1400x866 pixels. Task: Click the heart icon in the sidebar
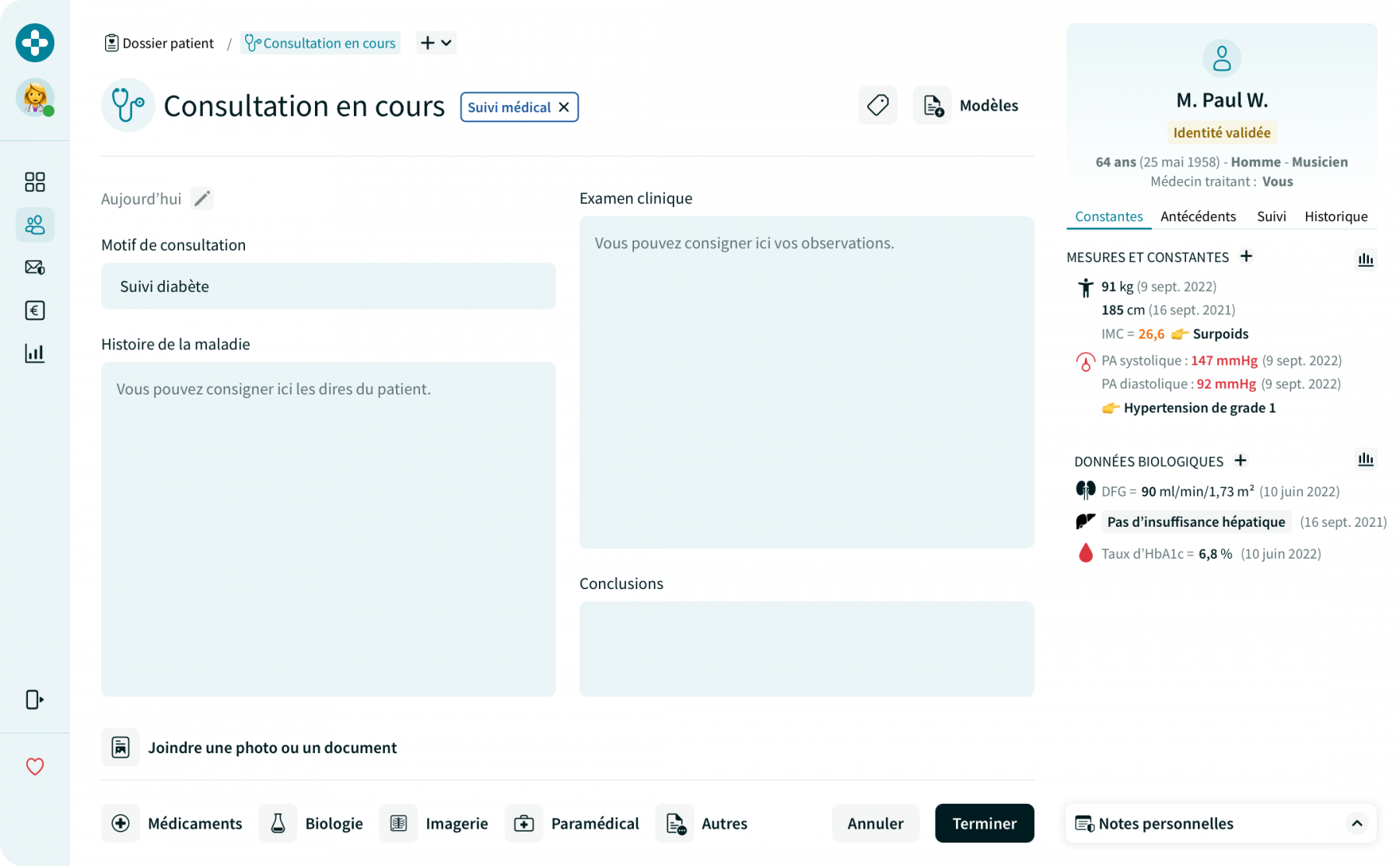click(x=35, y=766)
